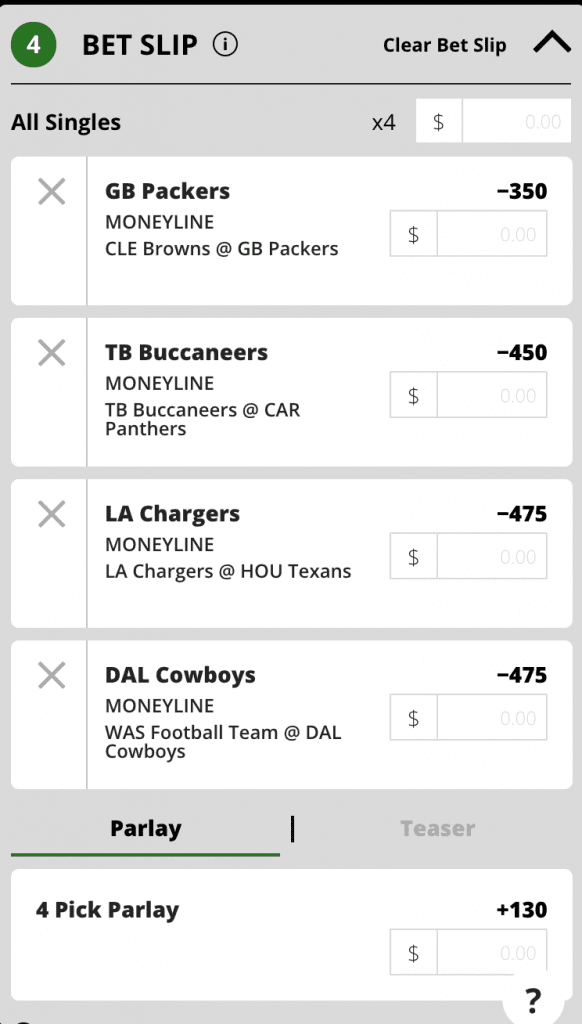Open the Bet Slip info icon
The height and width of the screenshot is (1024, 582).
[x=225, y=45]
